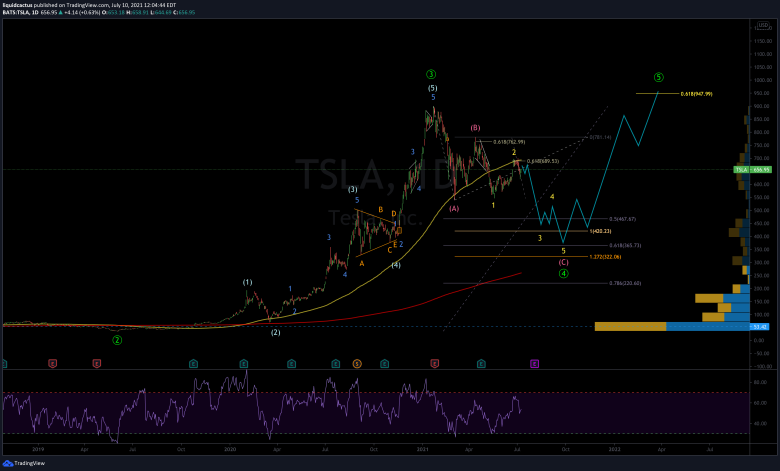Screen dimensions: 780x471
Task: Click the 1000.00 price axis label
Action: [x=763, y=80]
